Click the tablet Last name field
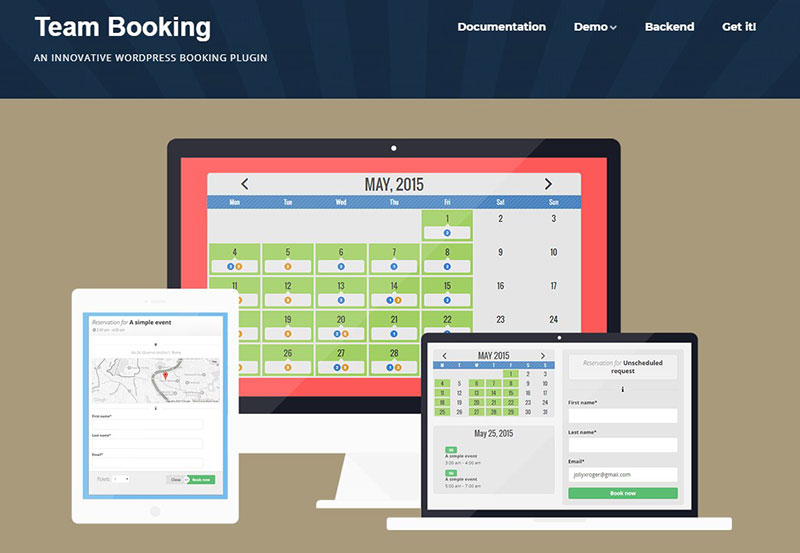The image size is (800, 553). tap(147, 443)
